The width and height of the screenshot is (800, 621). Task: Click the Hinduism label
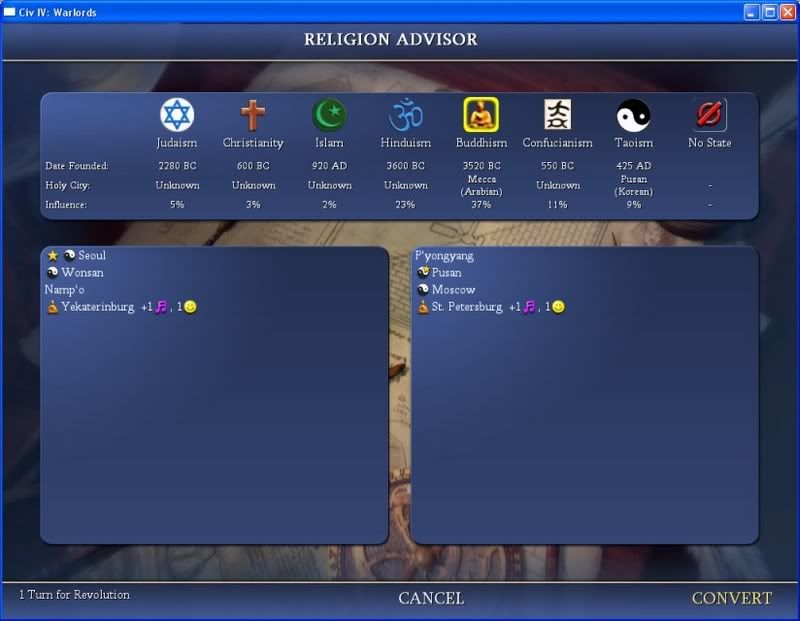pos(406,143)
